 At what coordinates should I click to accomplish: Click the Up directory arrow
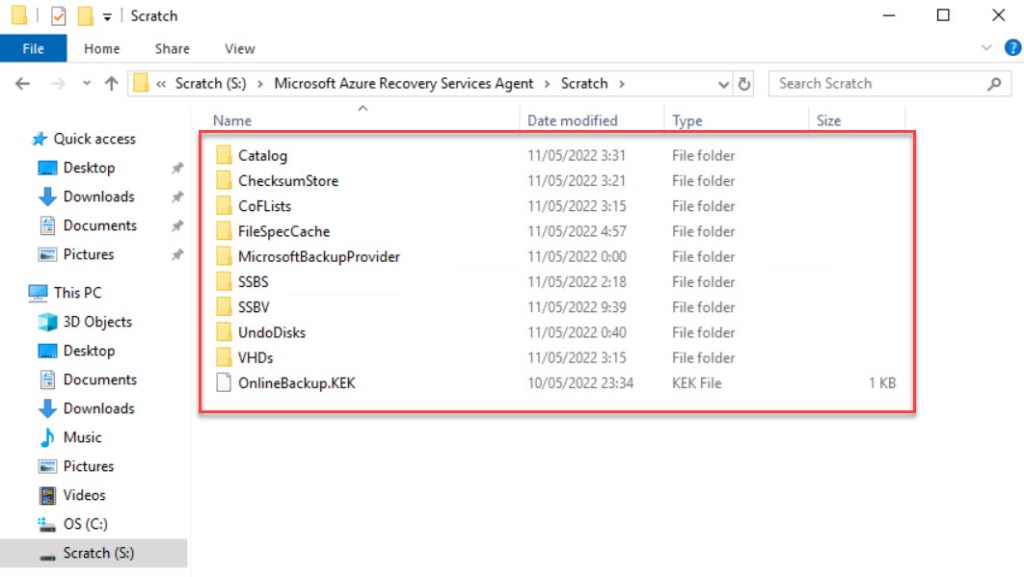pyautogui.click(x=111, y=84)
